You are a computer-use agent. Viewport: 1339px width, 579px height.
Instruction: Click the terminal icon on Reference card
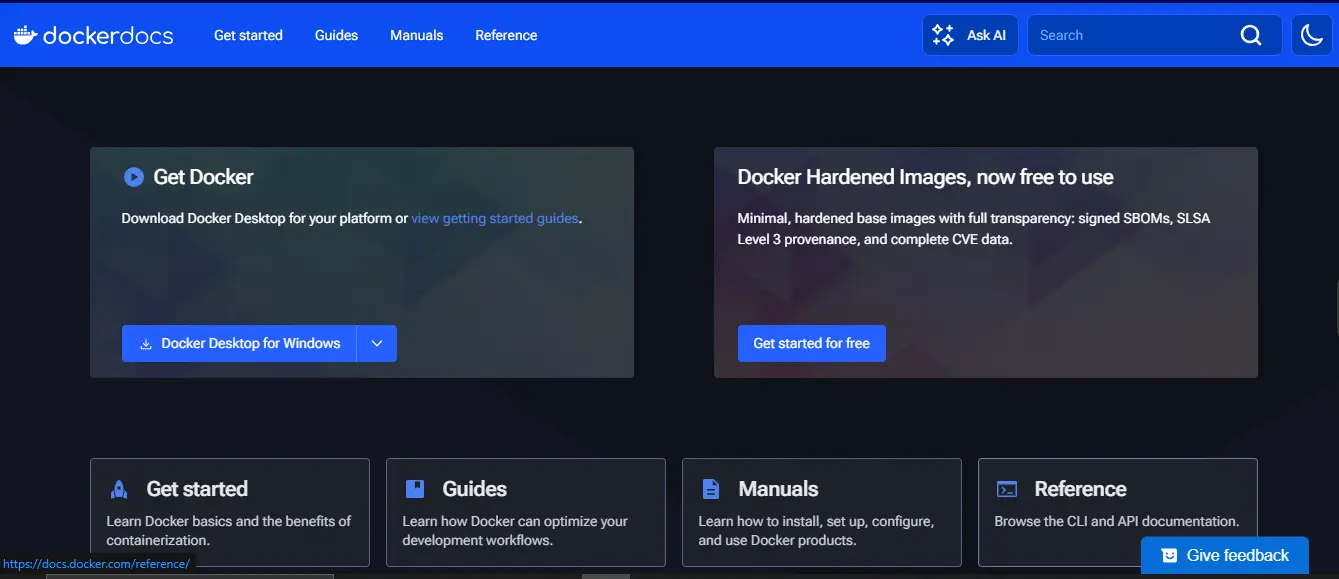click(x=1007, y=489)
